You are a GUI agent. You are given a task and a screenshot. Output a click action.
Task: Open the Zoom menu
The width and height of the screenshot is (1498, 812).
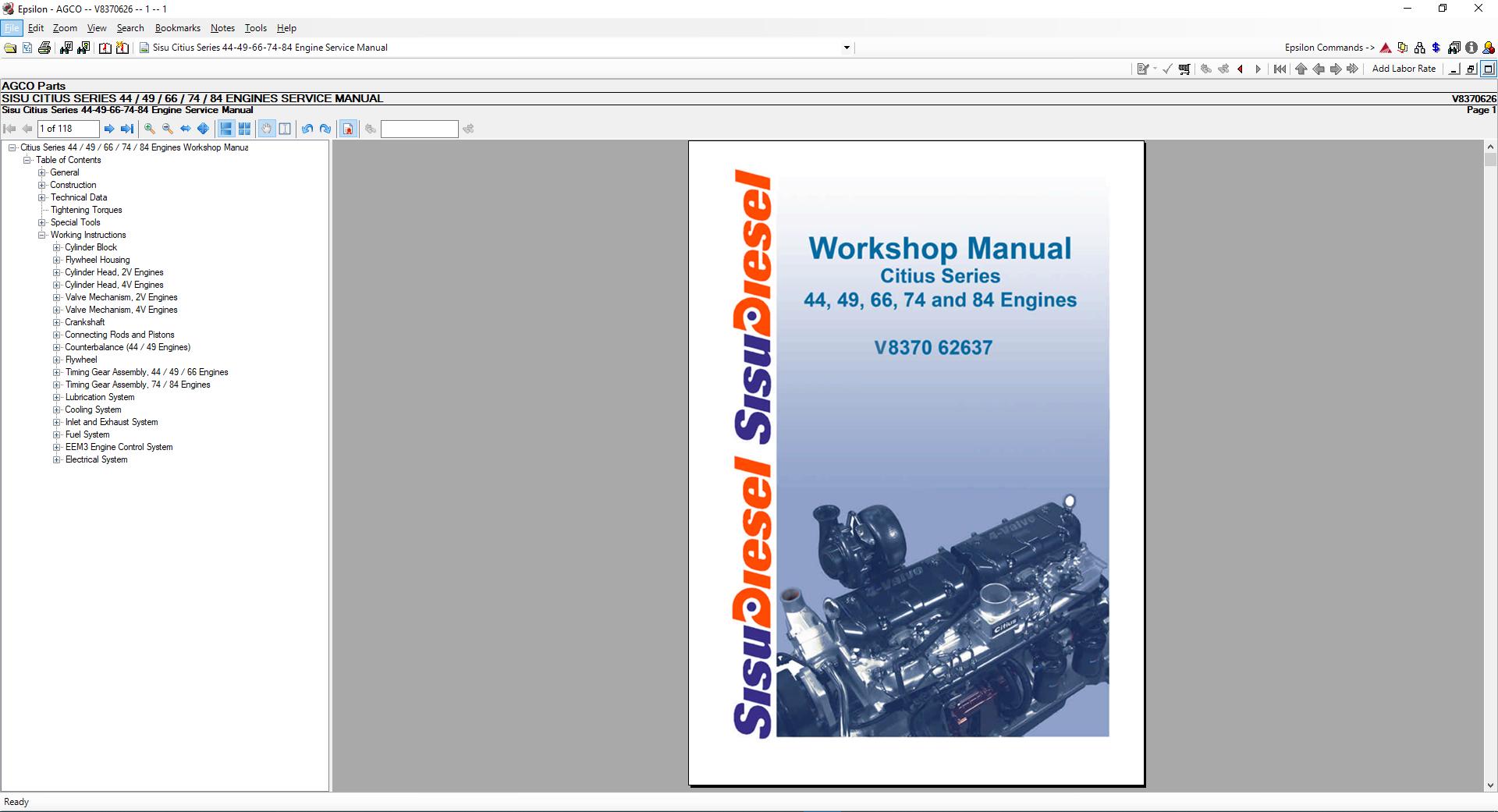(x=65, y=28)
